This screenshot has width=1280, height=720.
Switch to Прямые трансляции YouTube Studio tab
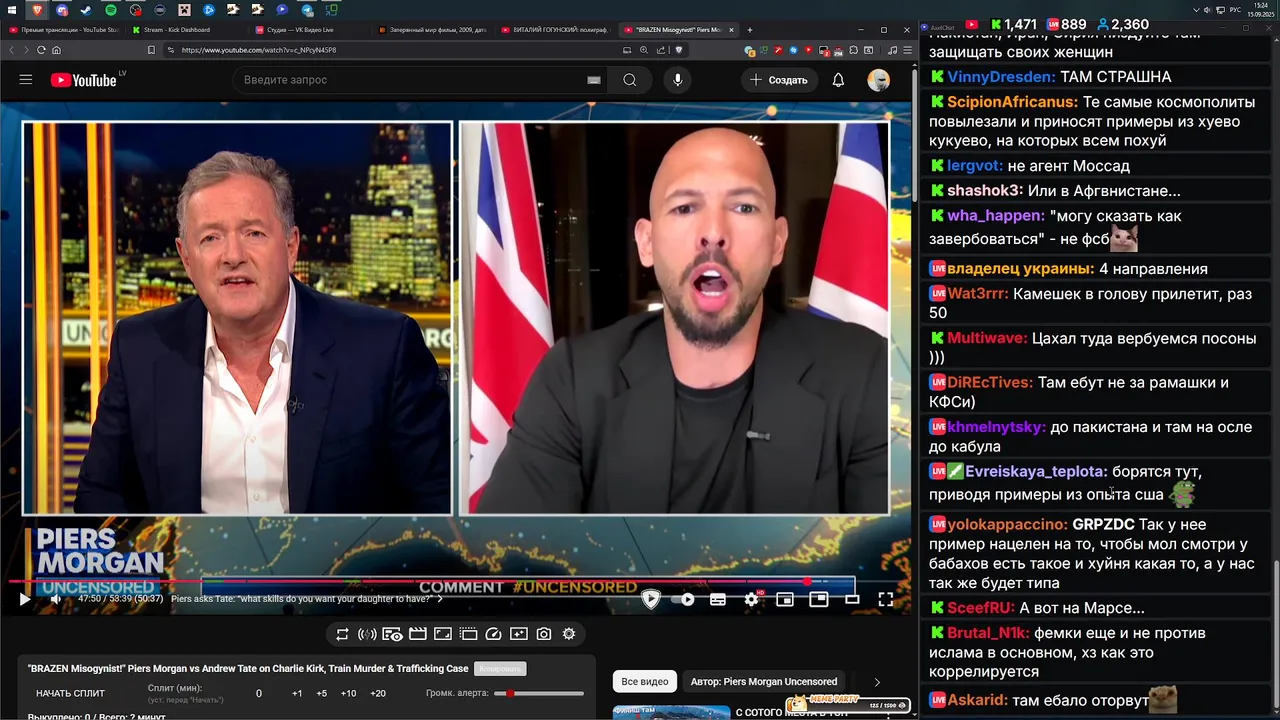(64, 30)
